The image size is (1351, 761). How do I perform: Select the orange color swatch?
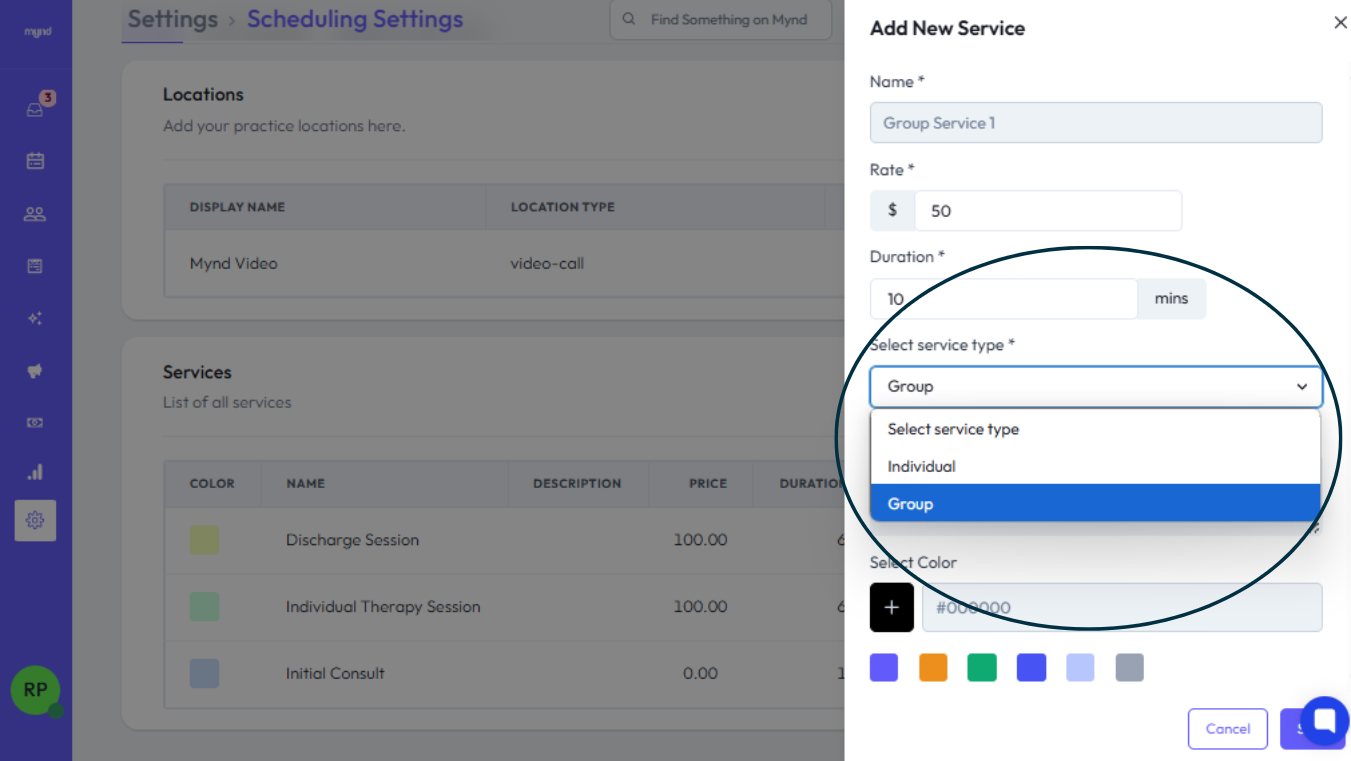933,668
